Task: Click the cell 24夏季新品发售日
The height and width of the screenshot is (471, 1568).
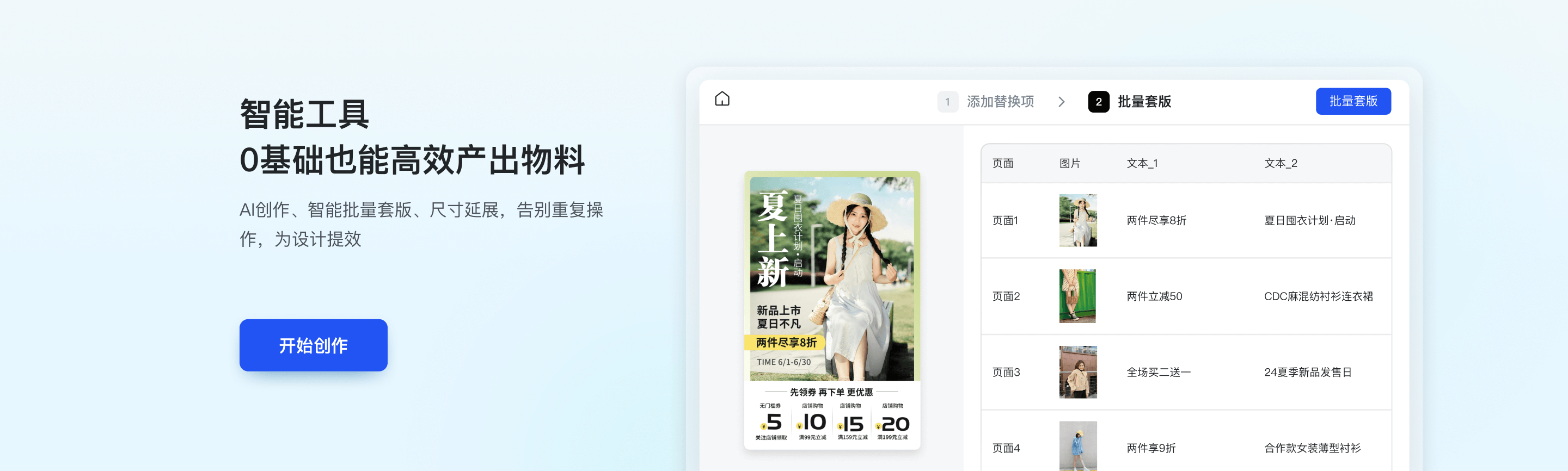Action: coord(1307,372)
